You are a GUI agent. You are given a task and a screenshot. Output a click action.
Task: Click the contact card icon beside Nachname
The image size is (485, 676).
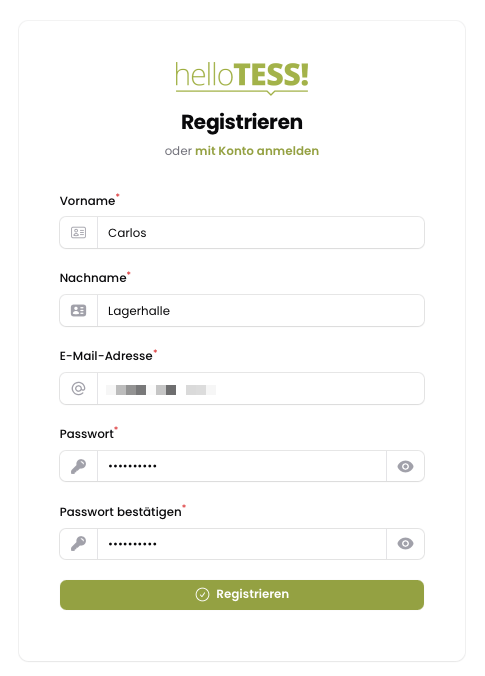pyautogui.click(x=78, y=310)
